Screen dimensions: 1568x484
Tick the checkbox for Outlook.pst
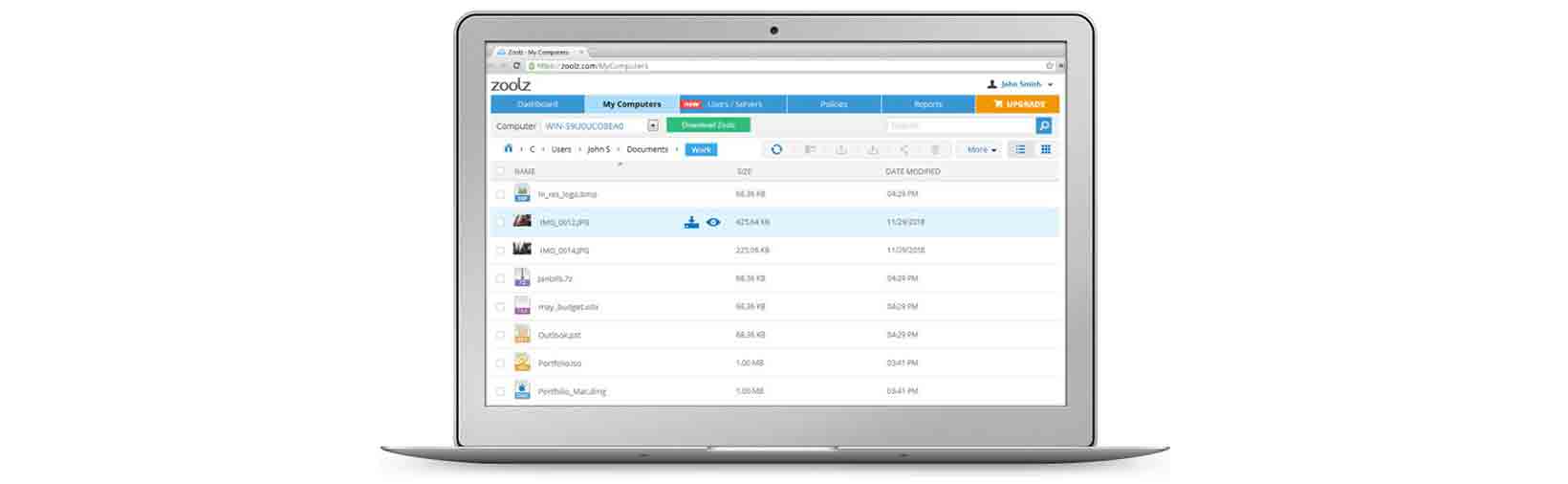click(x=500, y=335)
